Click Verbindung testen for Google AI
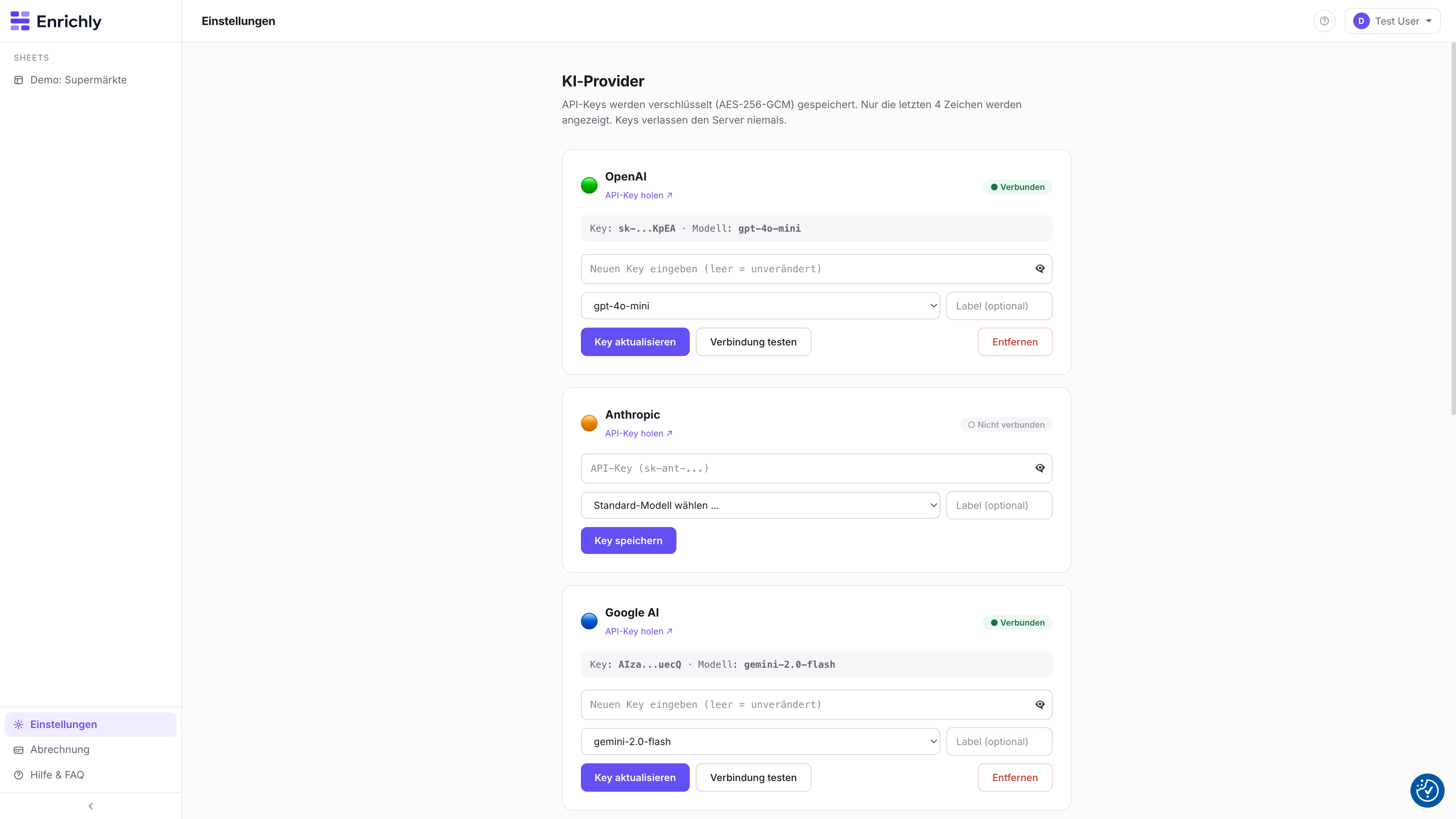Image resolution: width=1456 pixels, height=819 pixels. tap(753, 778)
